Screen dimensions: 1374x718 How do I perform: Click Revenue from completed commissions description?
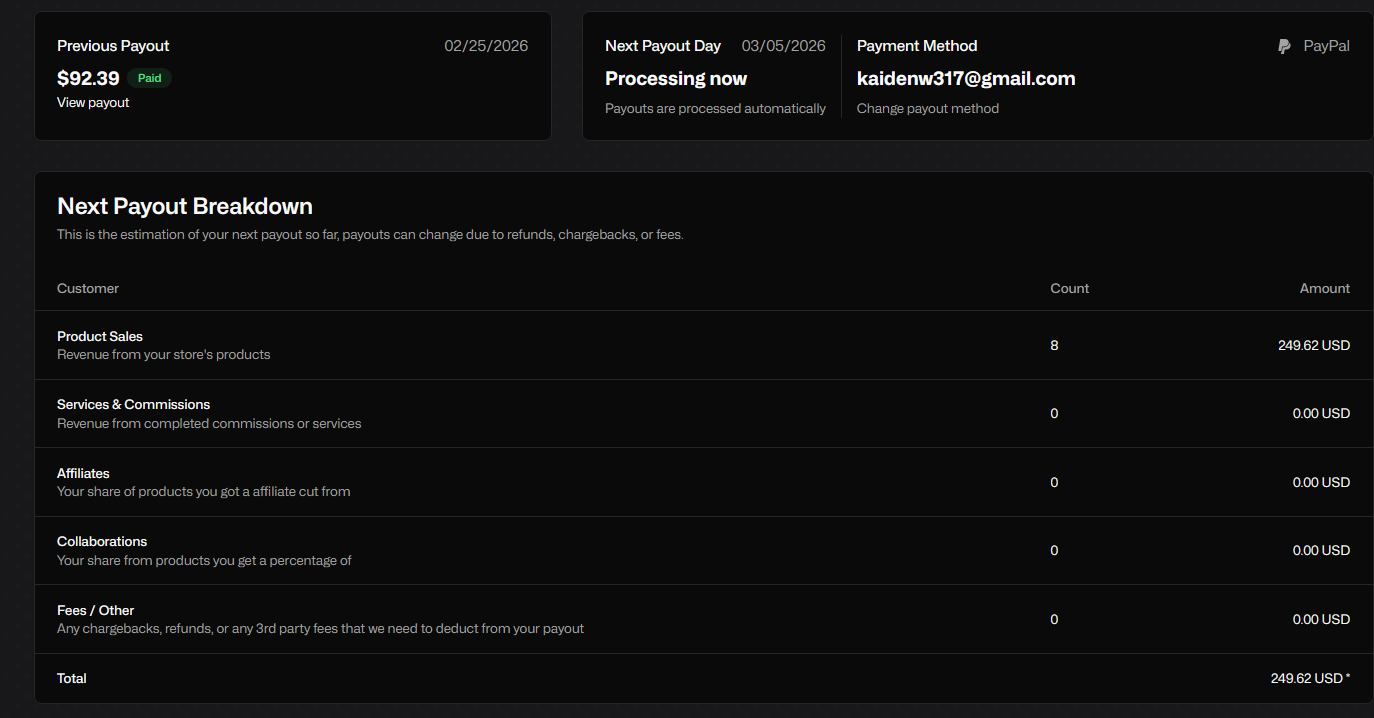click(209, 423)
